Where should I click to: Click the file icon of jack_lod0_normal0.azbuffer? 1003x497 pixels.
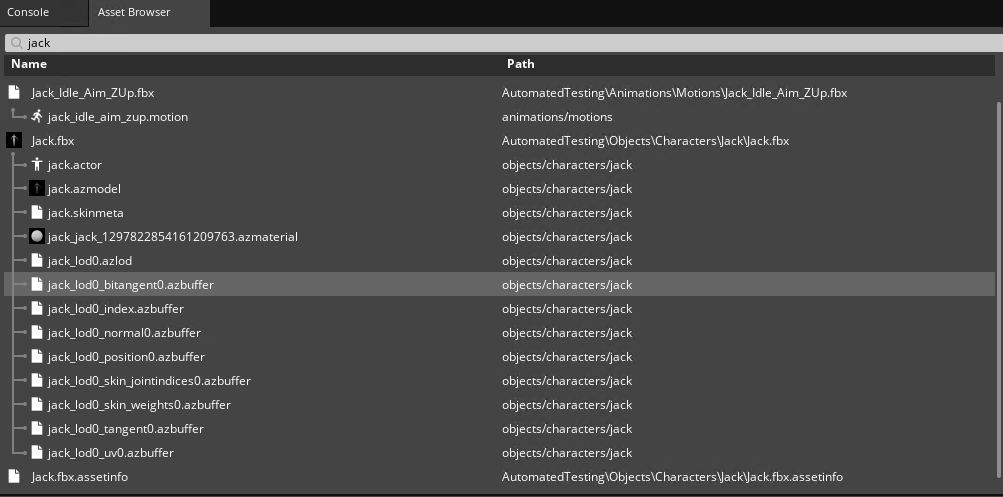37,333
